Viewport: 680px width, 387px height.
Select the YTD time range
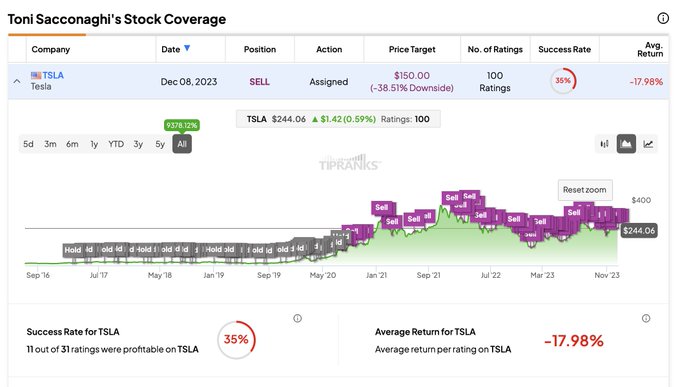116,144
